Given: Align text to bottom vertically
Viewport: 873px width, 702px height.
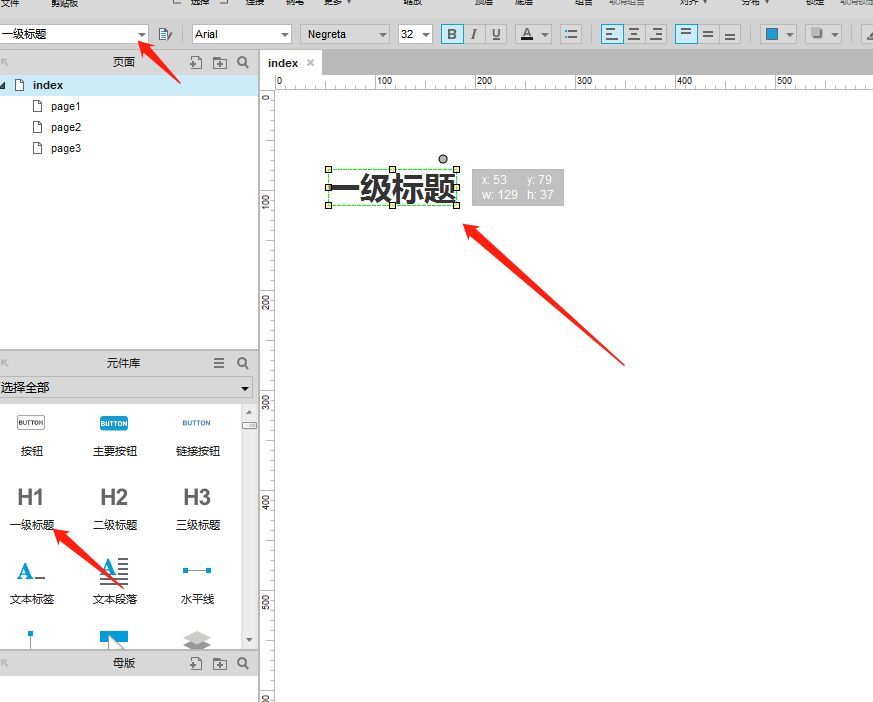Looking at the screenshot, I should 730,35.
